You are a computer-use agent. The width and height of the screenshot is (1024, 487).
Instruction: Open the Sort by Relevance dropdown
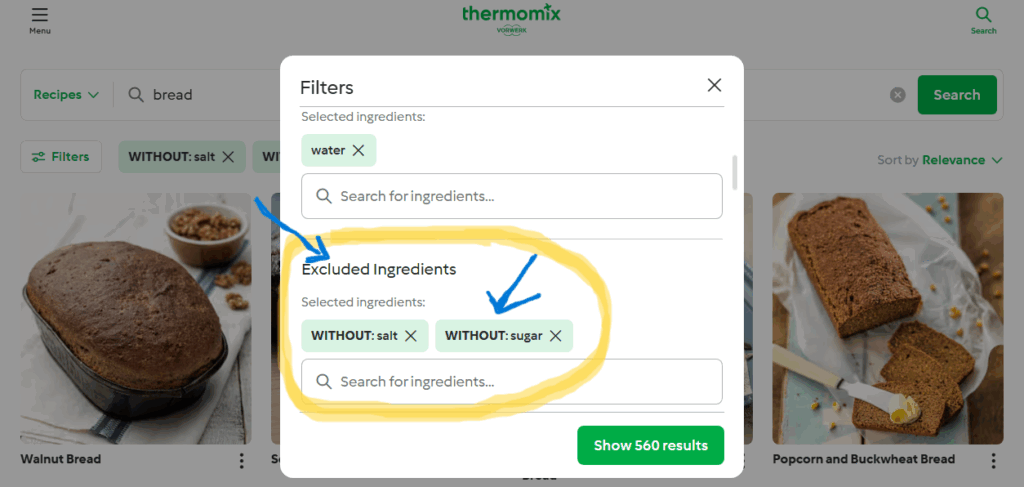[940, 160]
